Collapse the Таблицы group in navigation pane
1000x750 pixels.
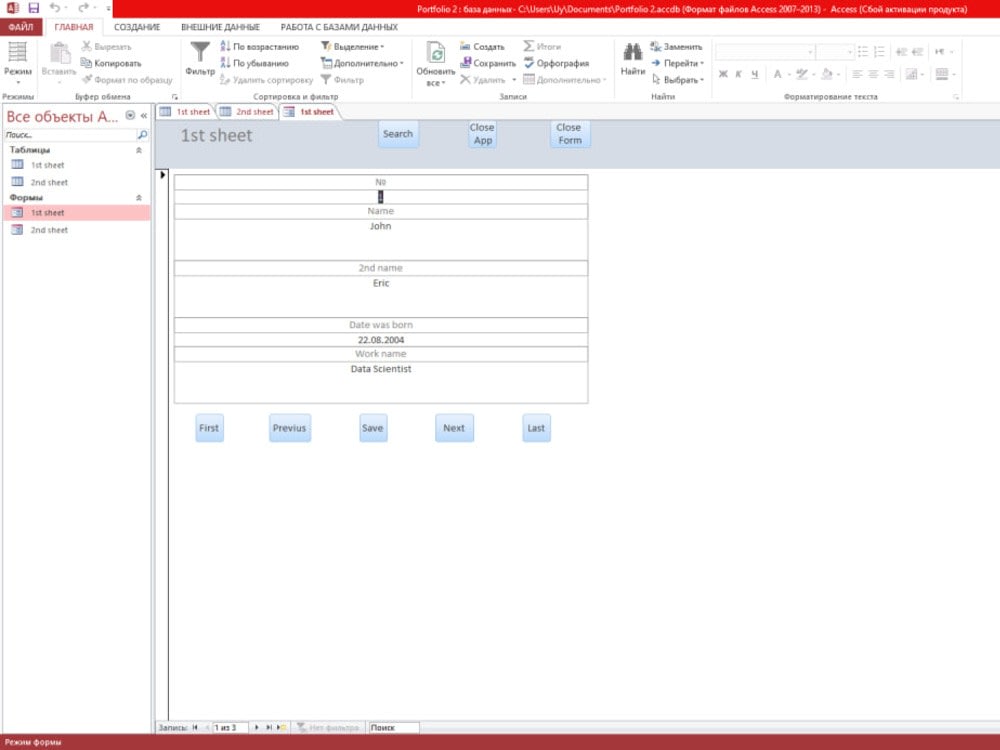coord(139,150)
